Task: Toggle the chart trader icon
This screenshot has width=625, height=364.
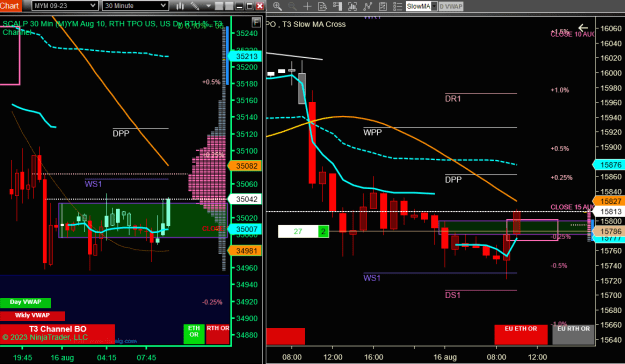Action: pyautogui.click(x=338, y=6)
